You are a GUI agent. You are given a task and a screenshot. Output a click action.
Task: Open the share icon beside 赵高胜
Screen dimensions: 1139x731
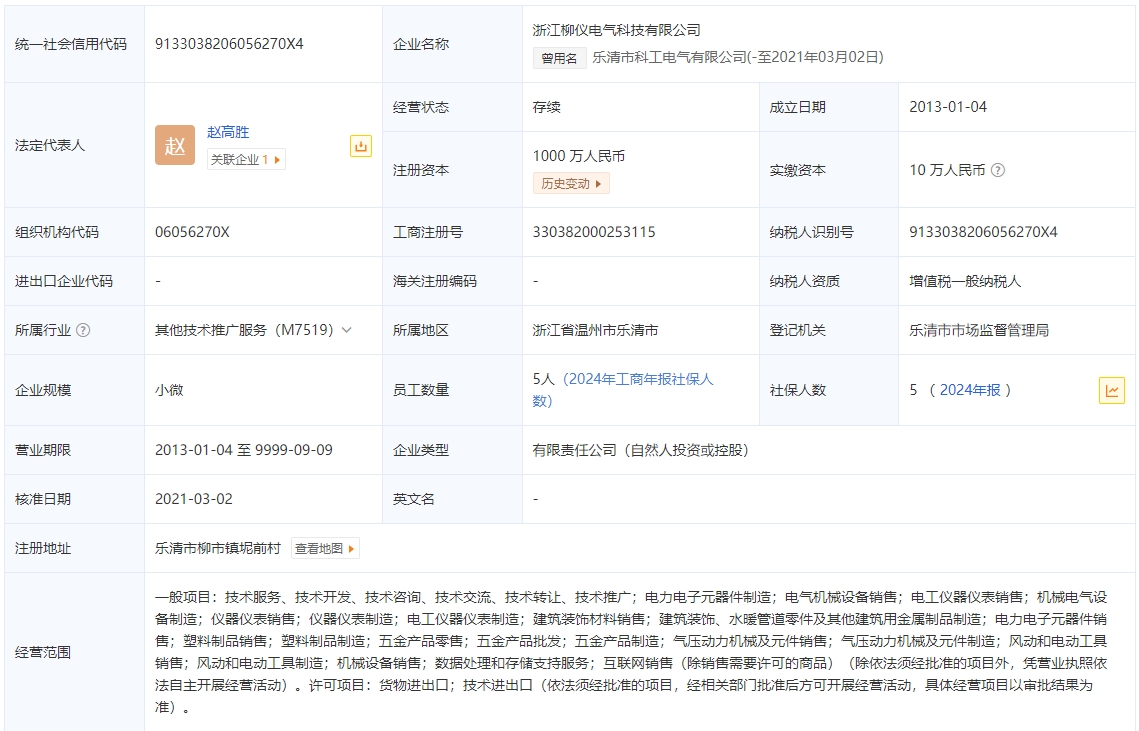(x=361, y=146)
